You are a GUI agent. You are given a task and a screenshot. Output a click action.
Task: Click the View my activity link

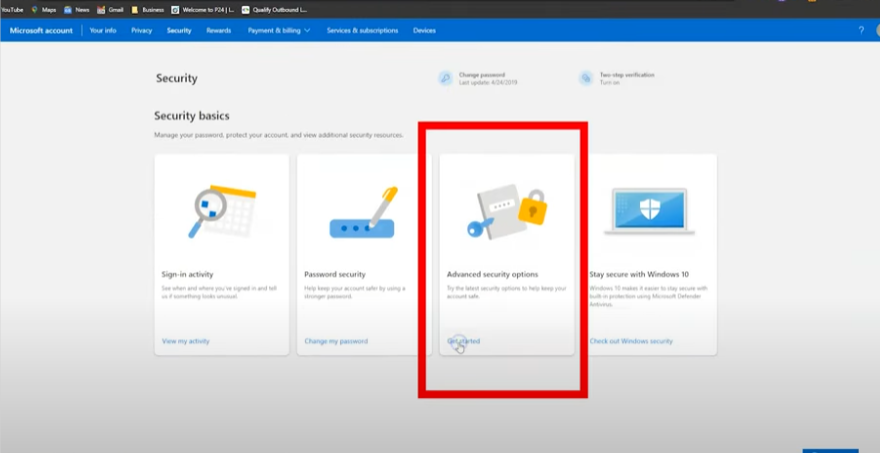[186, 341]
